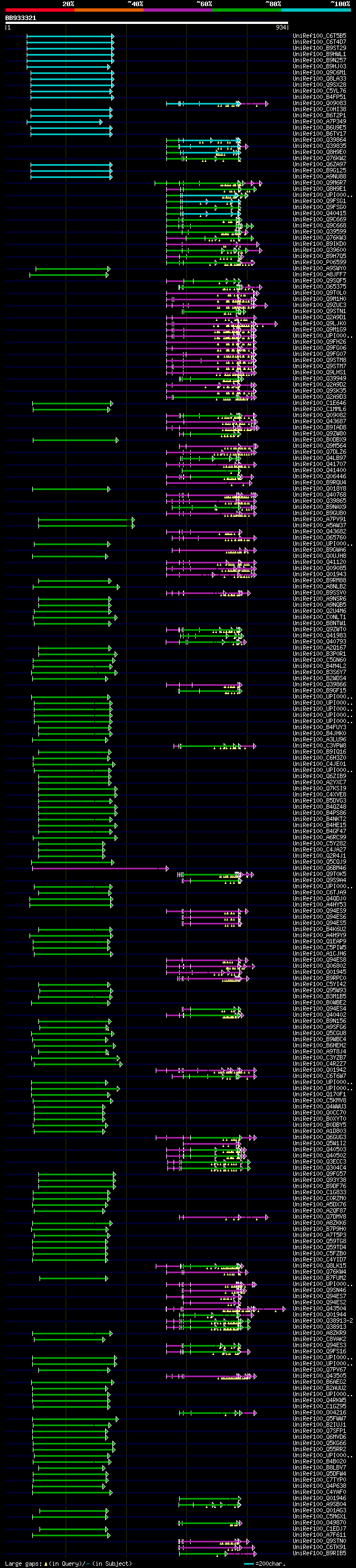Click label UniRef100_C0HI38
This screenshot has height=1568, width=356.
319,110
